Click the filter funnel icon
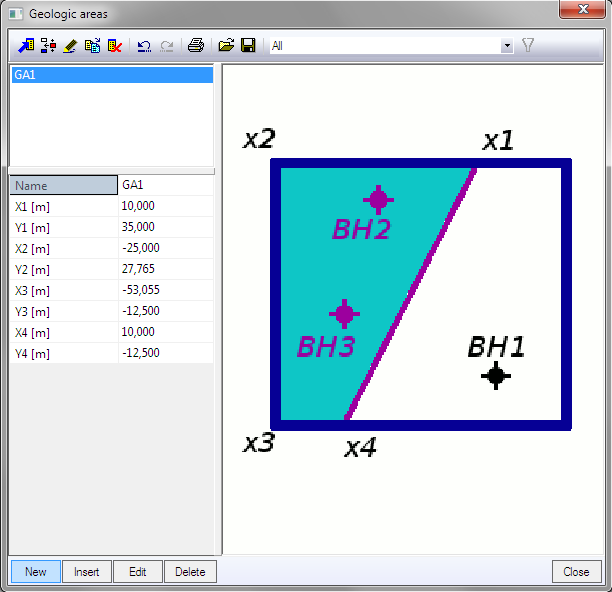 [528, 45]
